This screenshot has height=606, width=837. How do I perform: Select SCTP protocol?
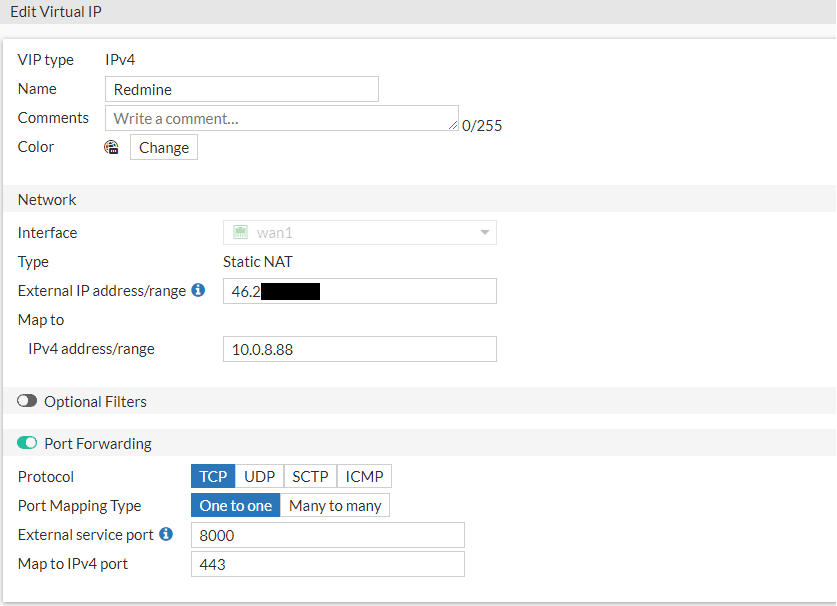coord(310,476)
